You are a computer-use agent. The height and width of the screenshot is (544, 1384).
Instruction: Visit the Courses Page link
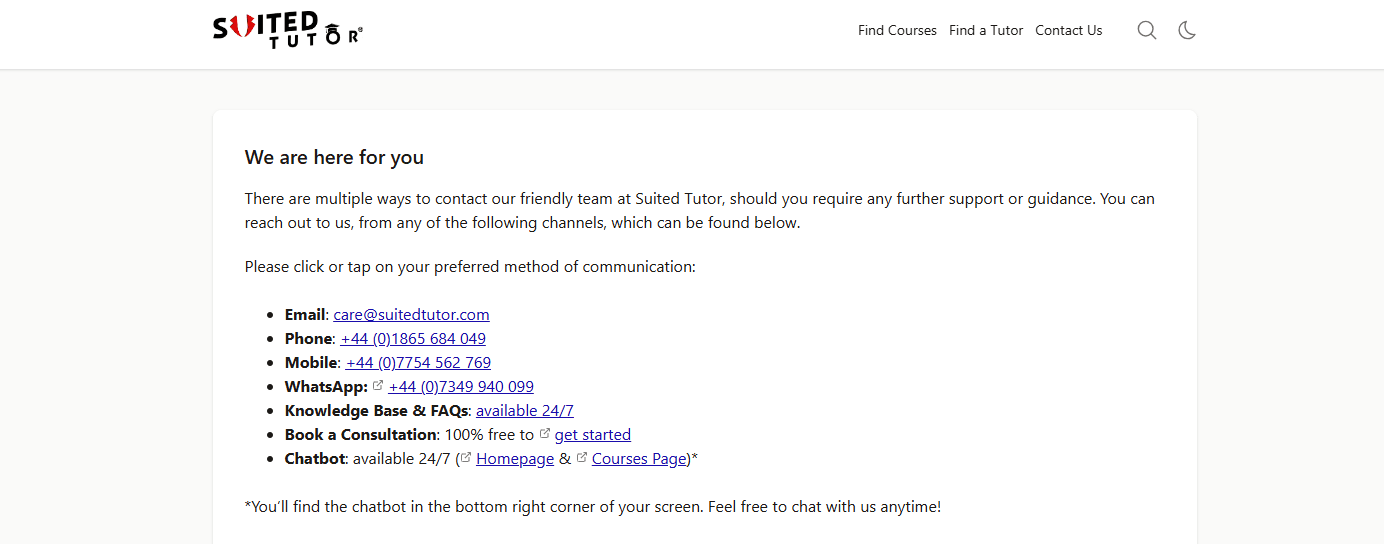click(x=639, y=458)
